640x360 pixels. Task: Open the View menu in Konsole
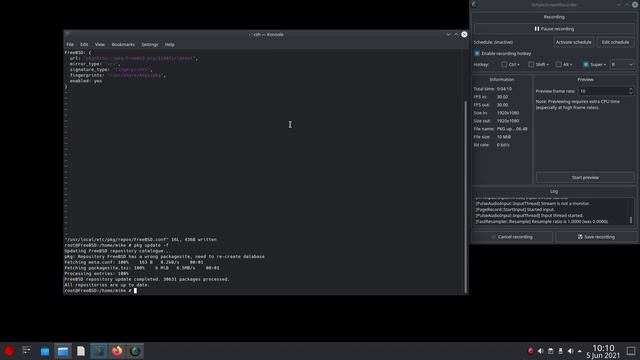pyautogui.click(x=100, y=44)
